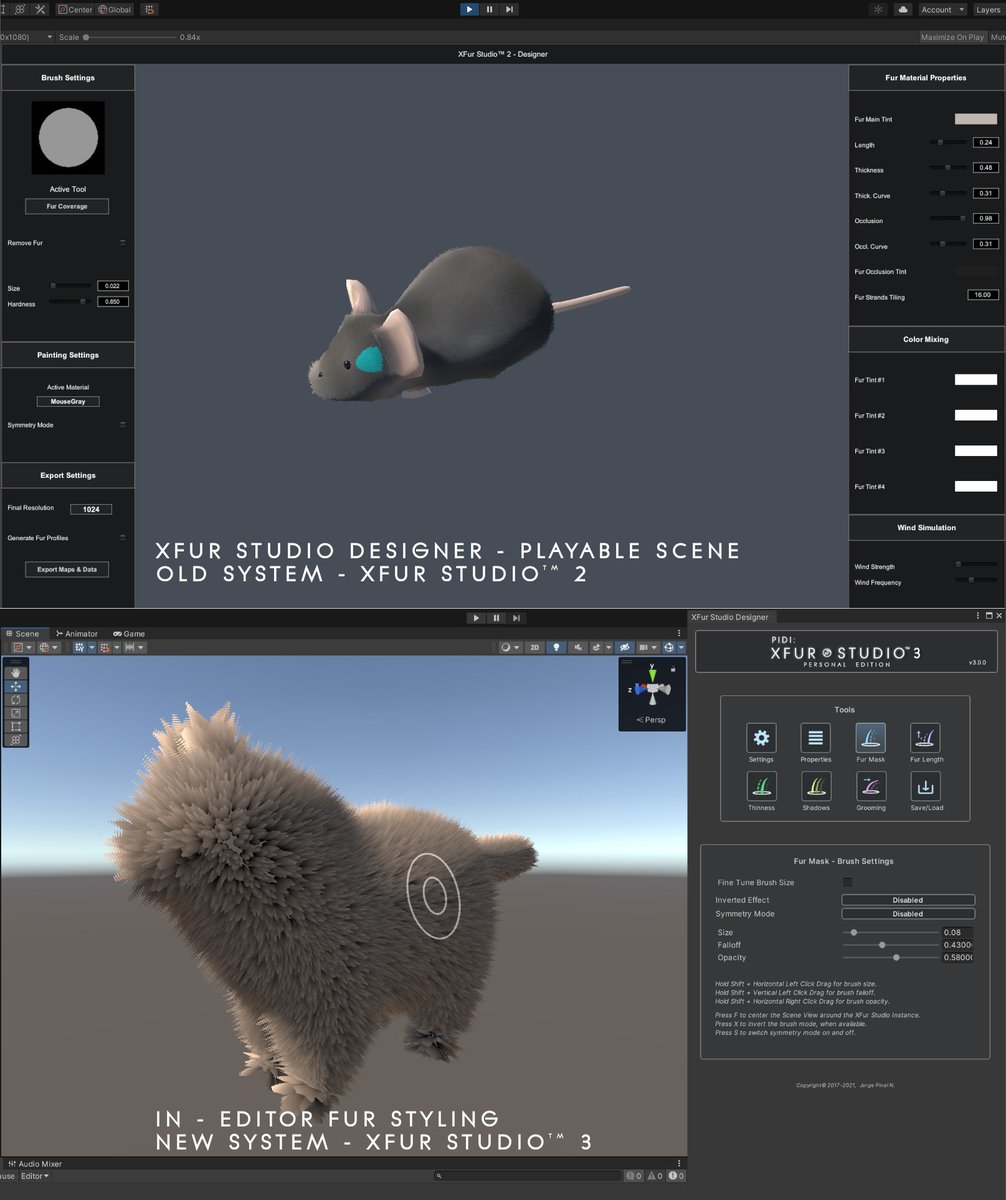This screenshot has width=1006, height=1200.
Task: Toggle scene audio icon
Action: tap(580, 647)
